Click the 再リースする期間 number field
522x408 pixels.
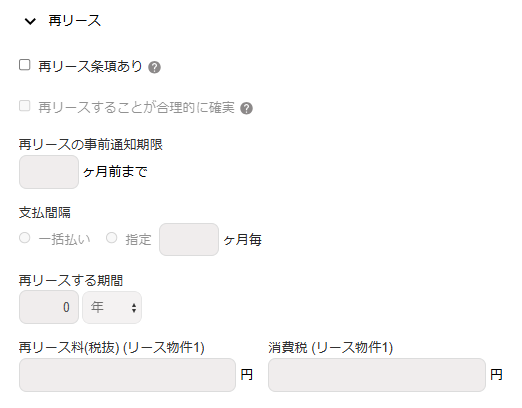[x=49, y=307]
